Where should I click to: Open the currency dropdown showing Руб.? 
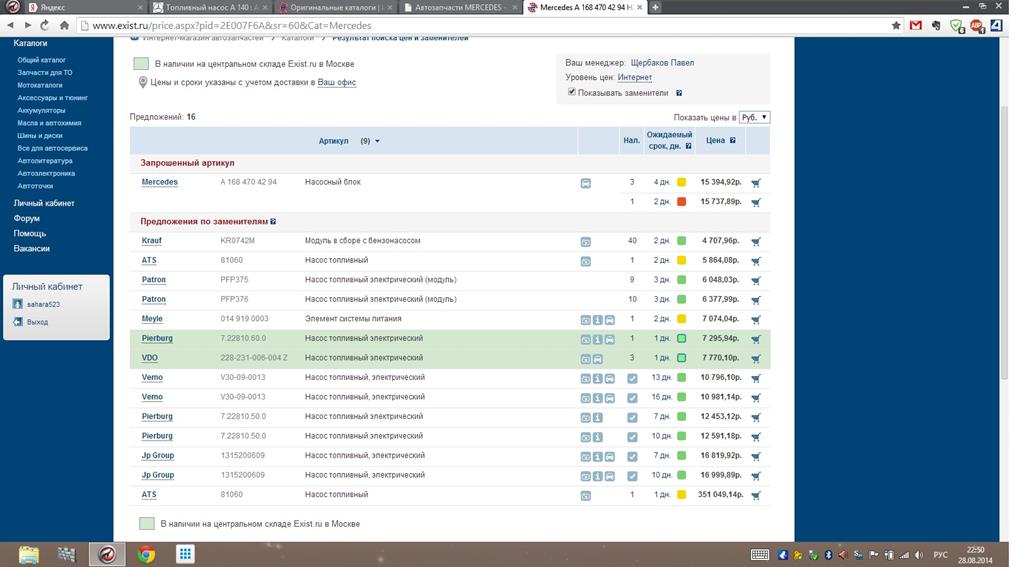click(x=754, y=118)
